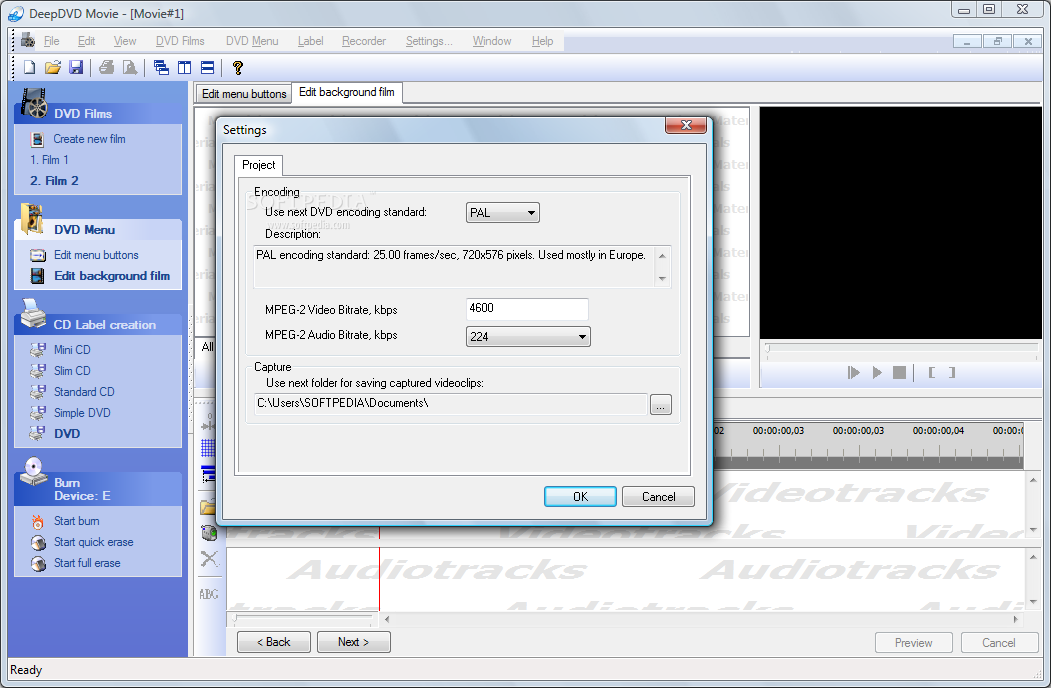Select the Project tab in Settings

click(x=258, y=165)
